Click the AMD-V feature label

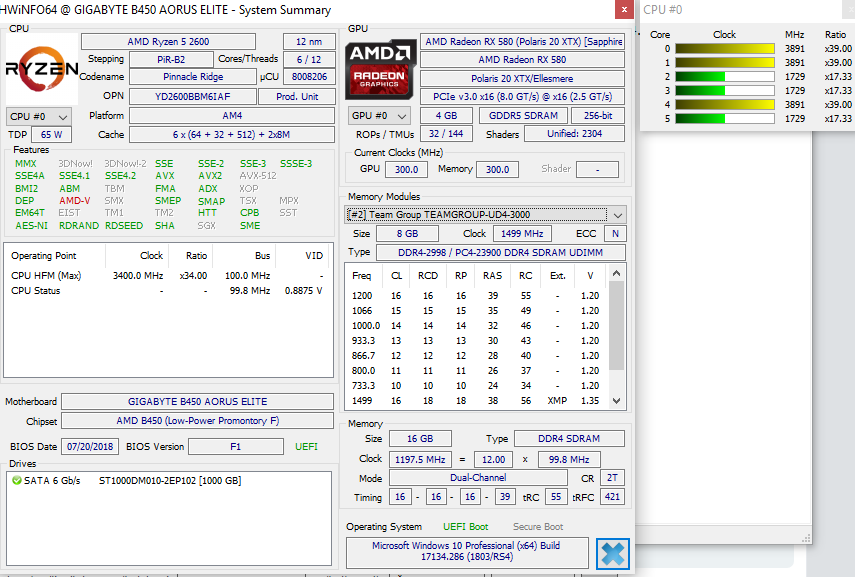click(75, 201)
